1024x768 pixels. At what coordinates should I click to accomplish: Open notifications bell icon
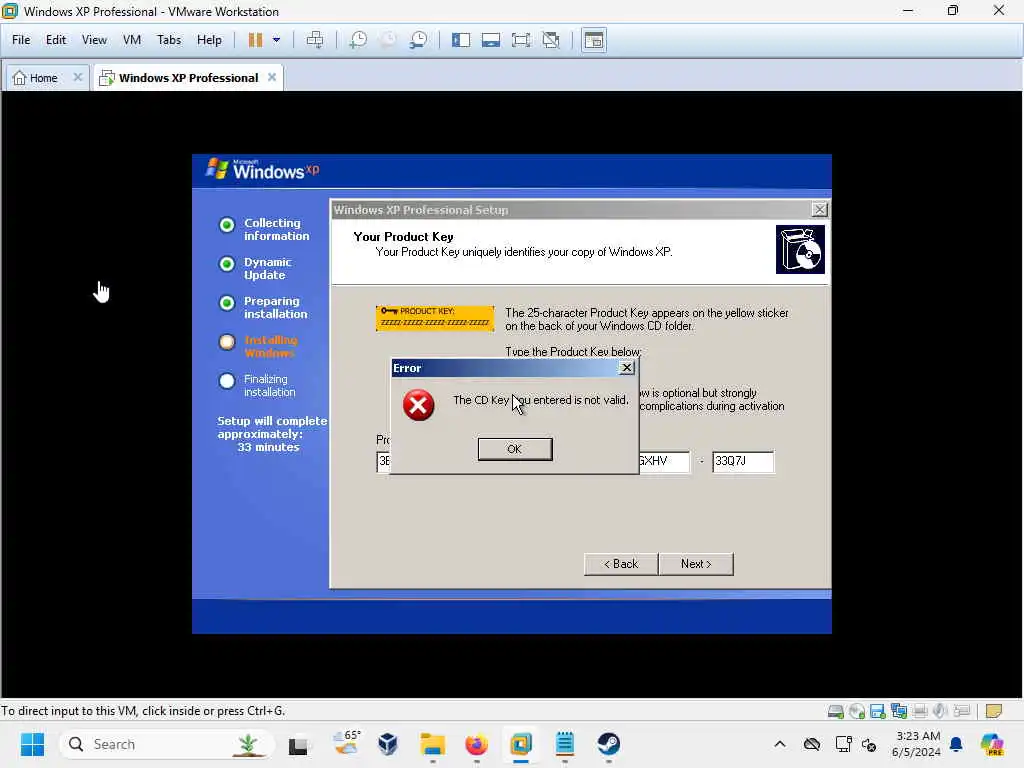[x=956, y=744]
